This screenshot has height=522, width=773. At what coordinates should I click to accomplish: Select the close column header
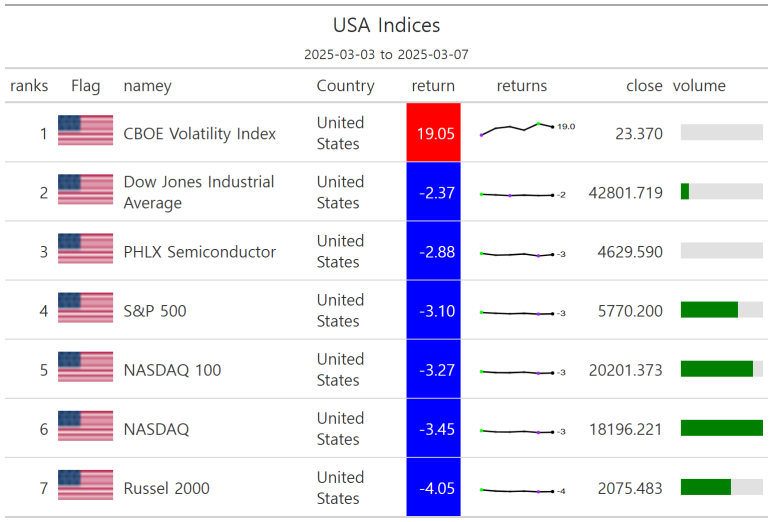(644, 86)
